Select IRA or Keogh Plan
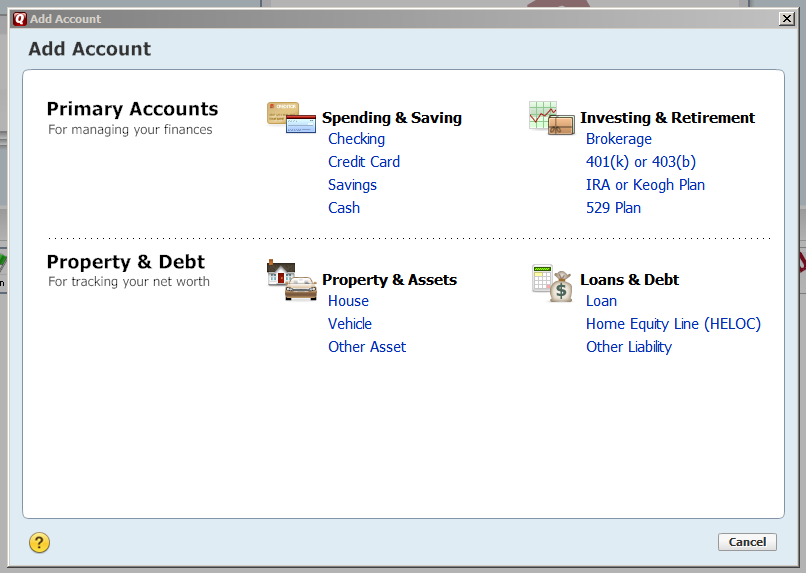806x573 pixels. point(645,185)
